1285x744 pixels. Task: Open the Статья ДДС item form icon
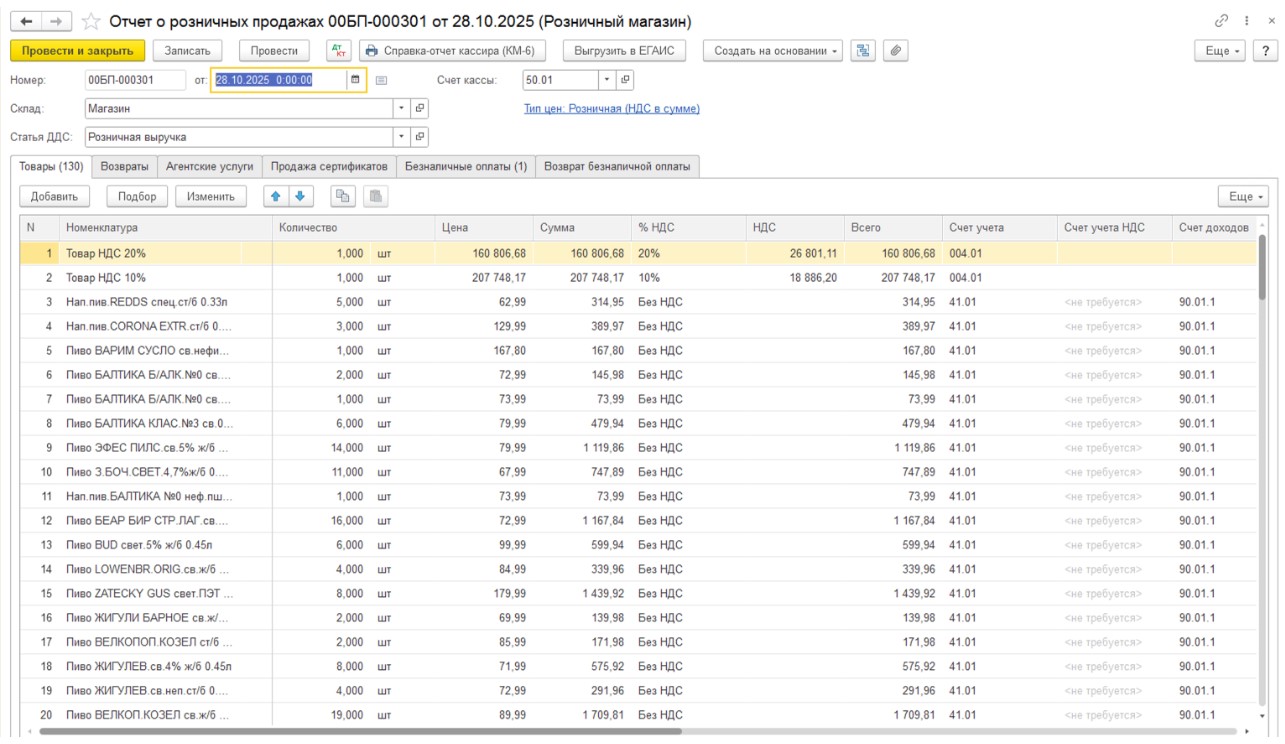click(x=420, y=136)
